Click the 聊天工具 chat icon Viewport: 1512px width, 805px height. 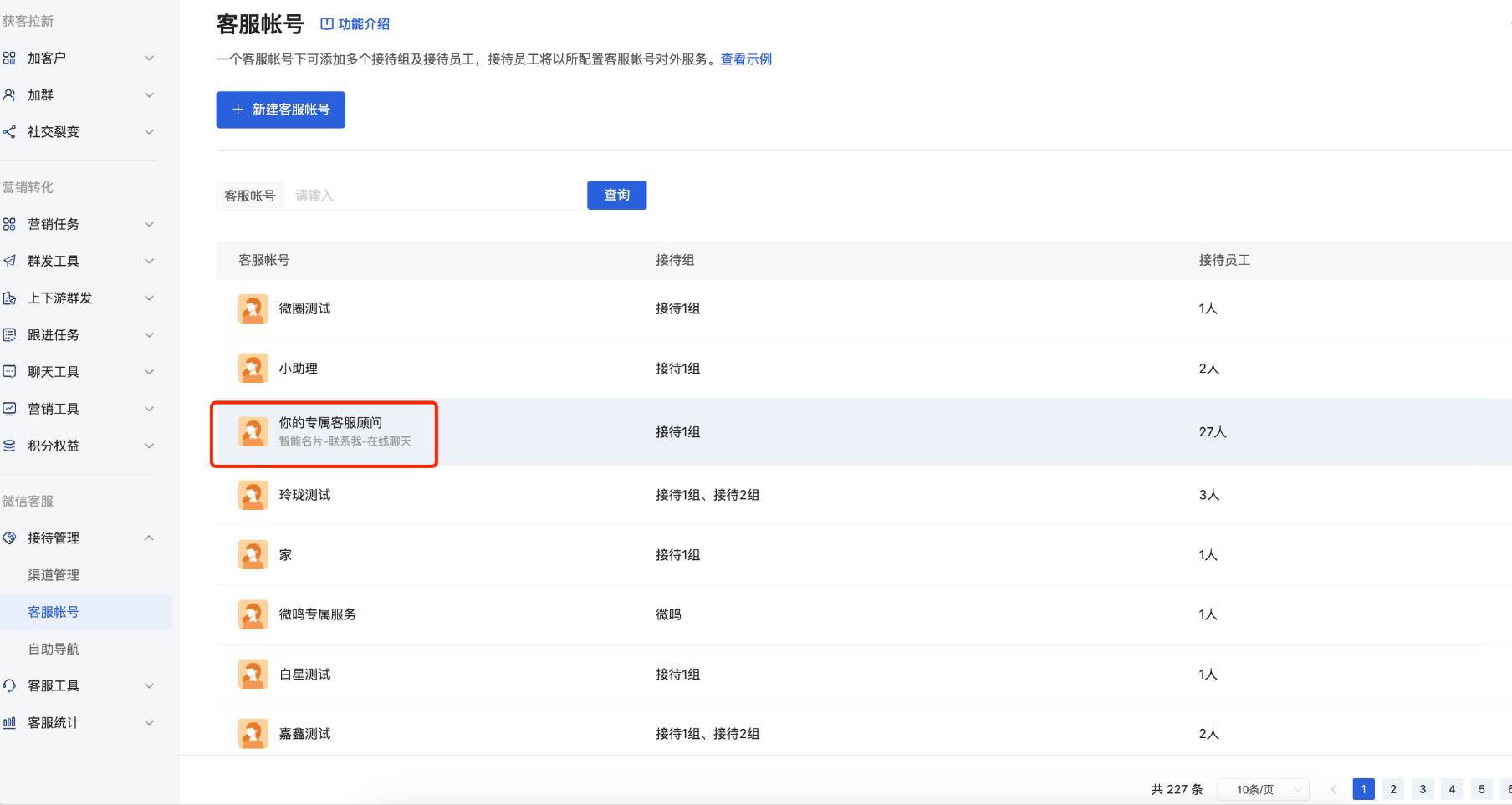click(x=9, y=372)
